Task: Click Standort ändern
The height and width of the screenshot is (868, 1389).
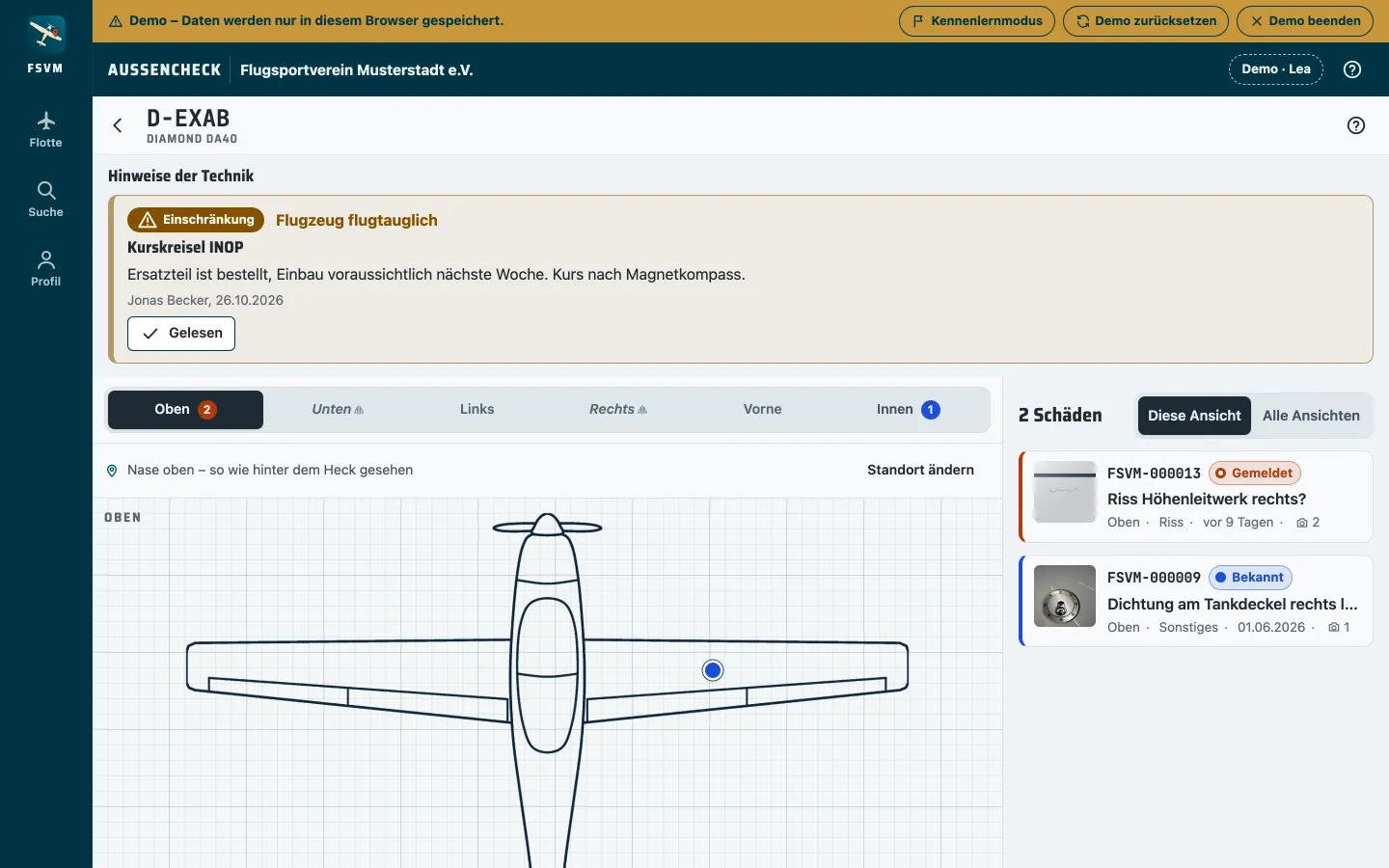Action: tap(920, 471)
